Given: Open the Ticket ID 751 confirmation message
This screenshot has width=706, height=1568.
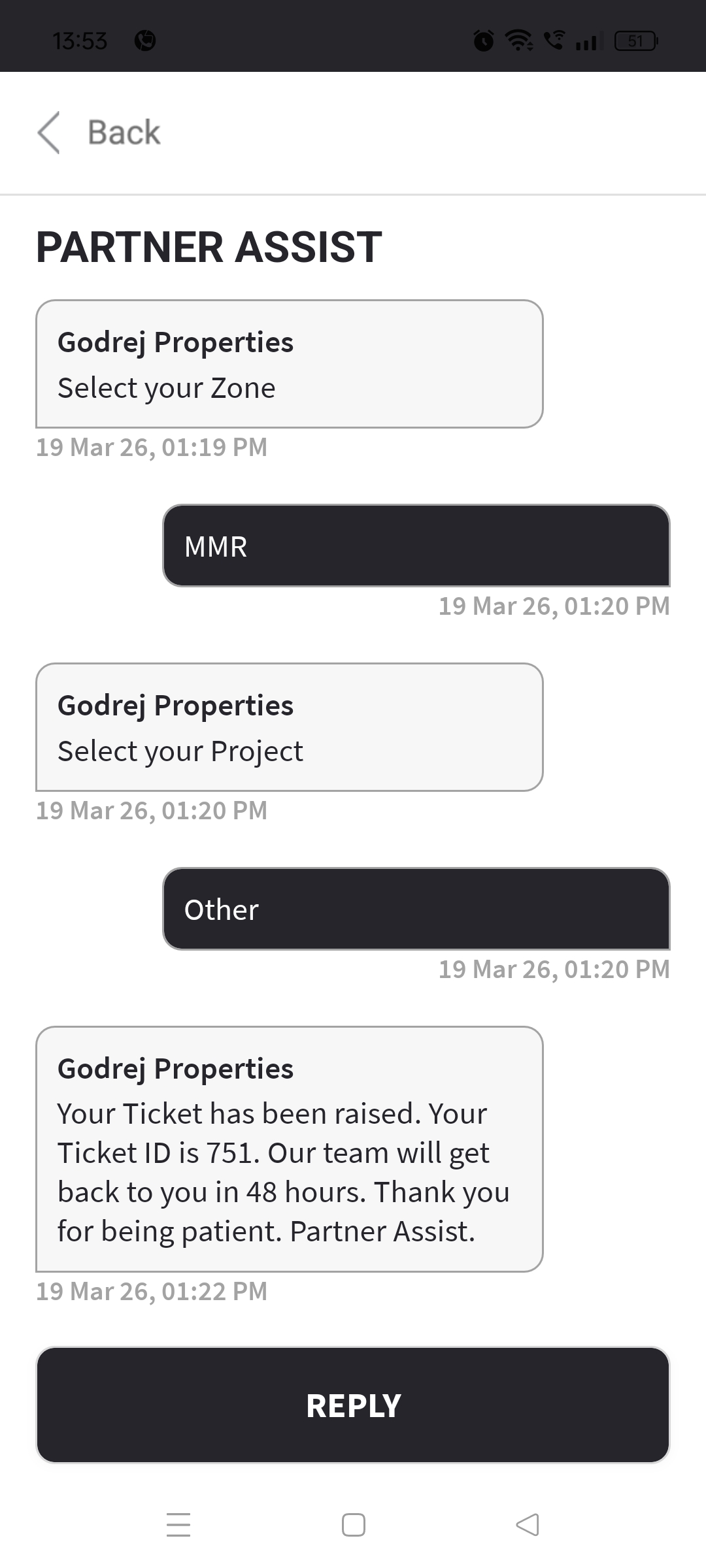Looking at the screenshot, I should [x=289, y=1149].
